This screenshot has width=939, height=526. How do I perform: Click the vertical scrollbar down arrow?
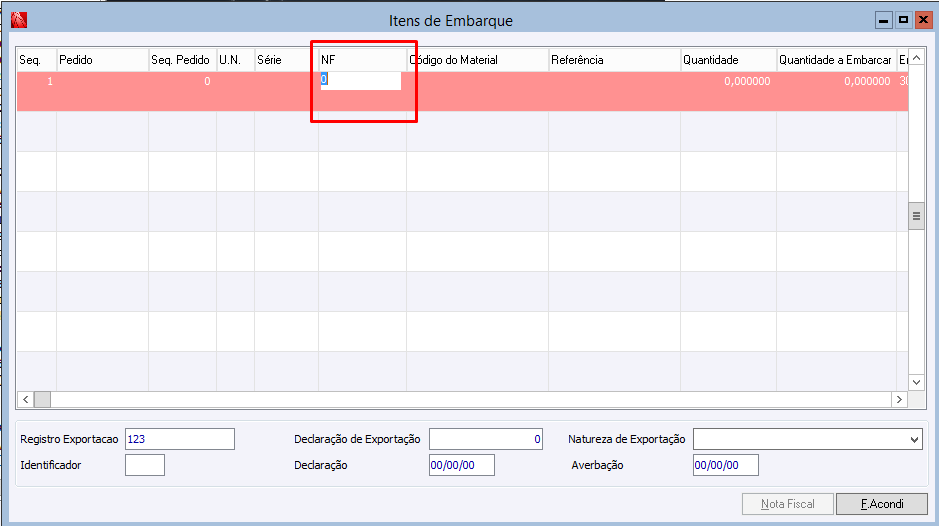coord(916,382)
